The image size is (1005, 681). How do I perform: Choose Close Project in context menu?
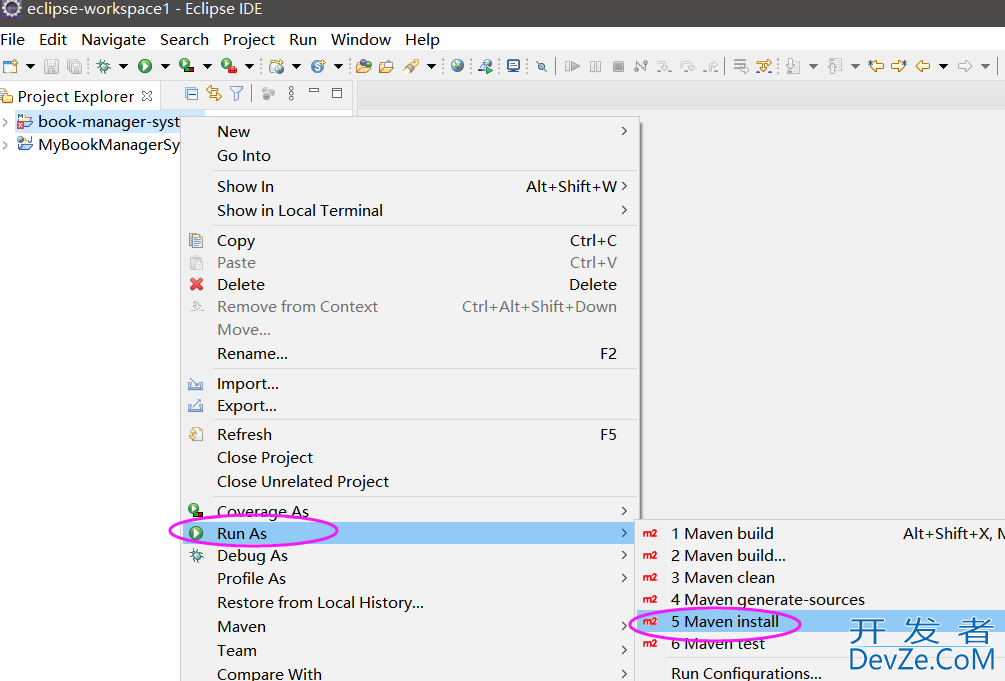click(410, 458)
